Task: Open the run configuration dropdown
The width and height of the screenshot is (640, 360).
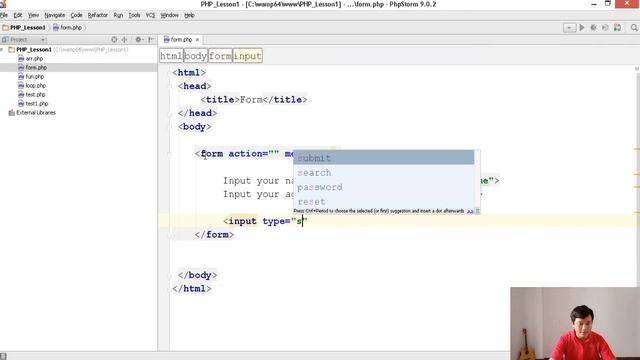Action: click(x=569, y=28)
